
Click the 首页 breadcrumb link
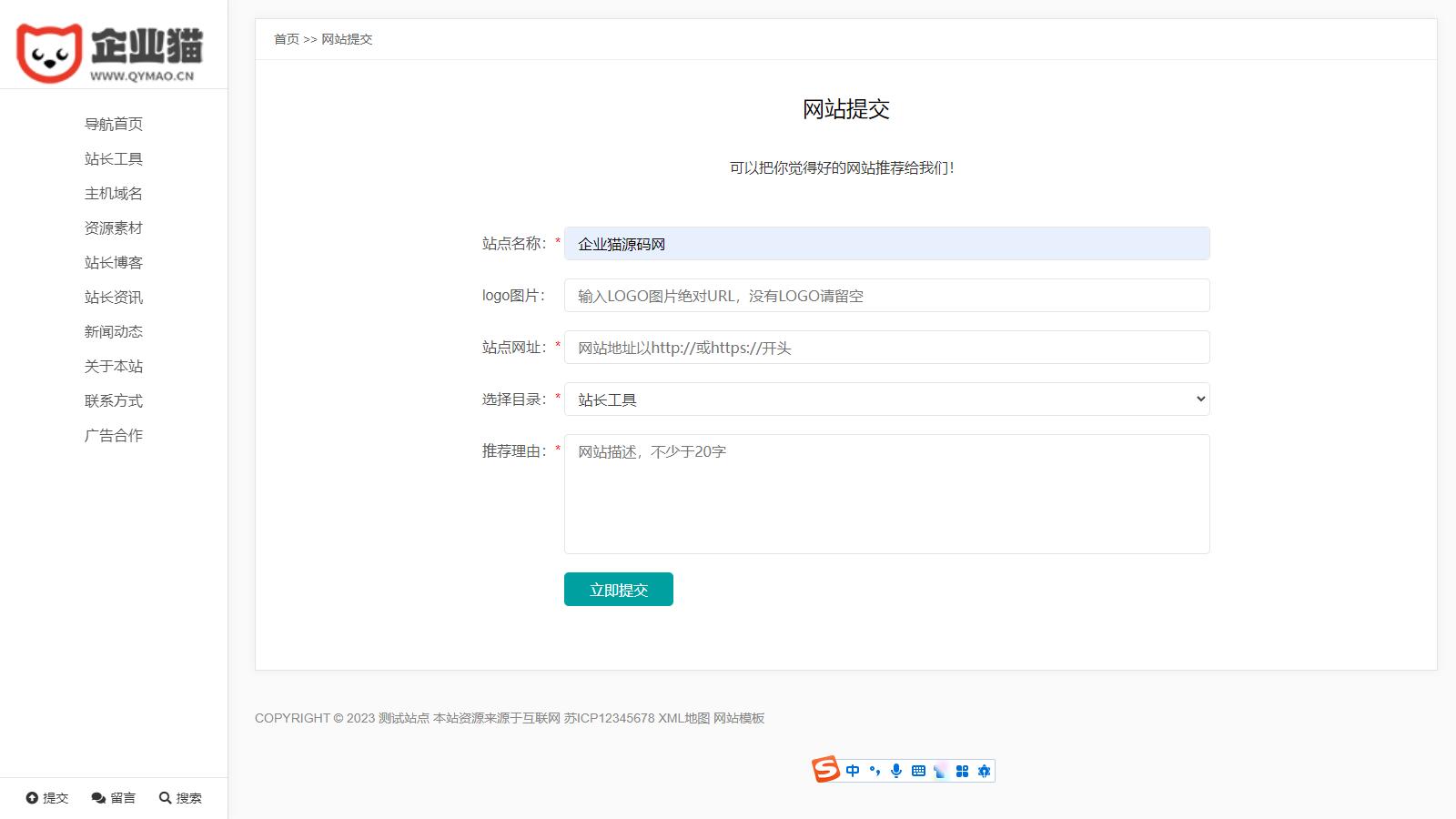[x=287, y=39]
